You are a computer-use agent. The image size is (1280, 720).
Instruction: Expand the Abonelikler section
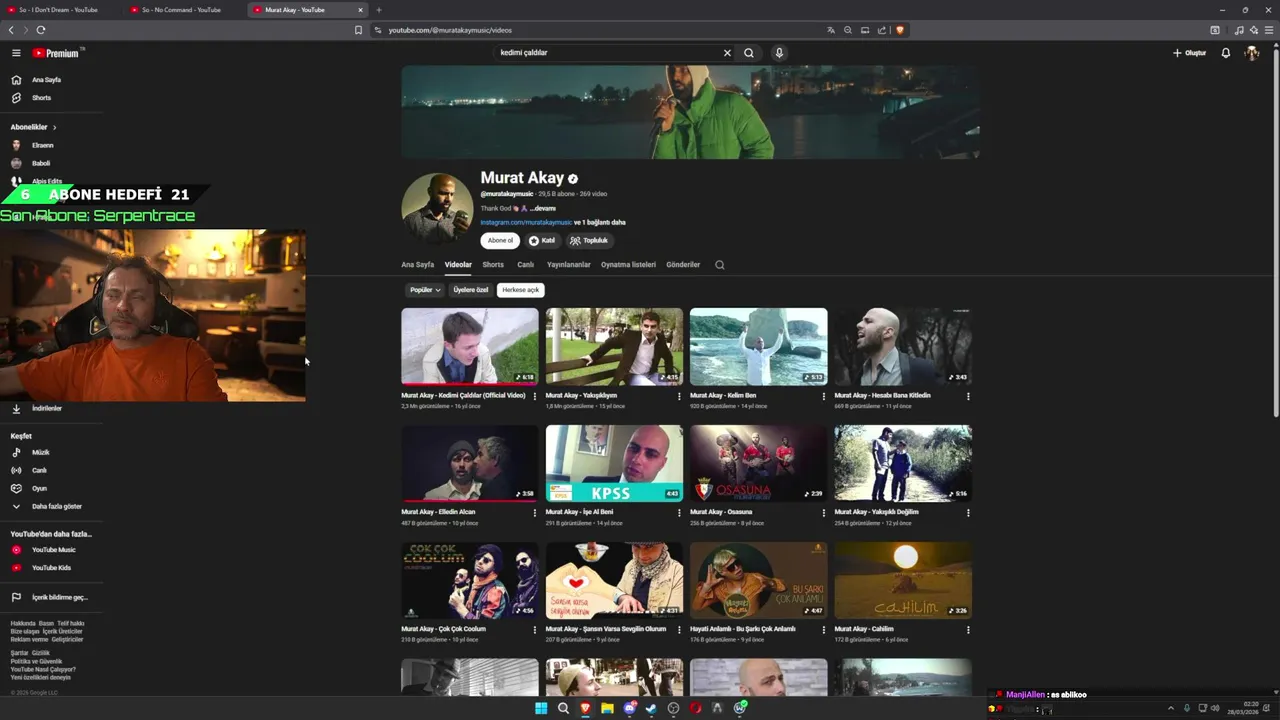click(33, 127)
